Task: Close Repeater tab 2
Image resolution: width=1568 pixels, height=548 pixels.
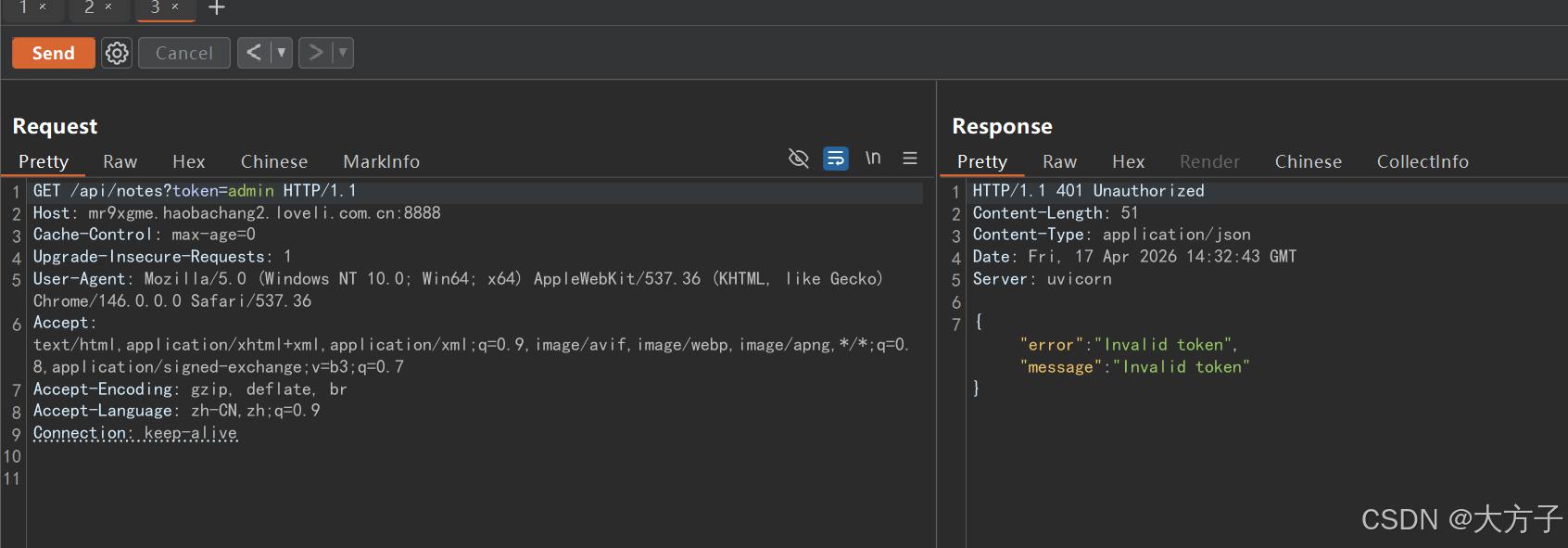Action: point(108,7)
